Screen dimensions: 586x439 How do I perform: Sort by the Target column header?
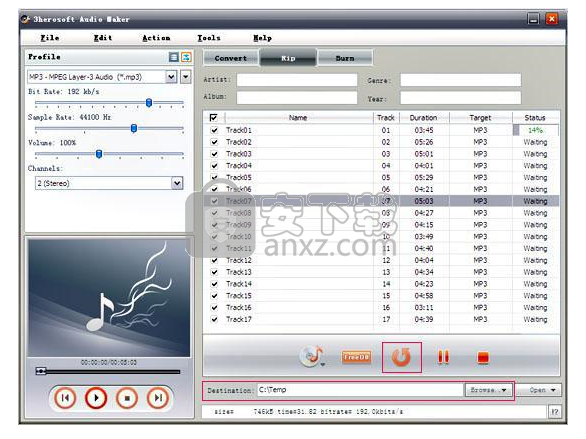point(480,118)
